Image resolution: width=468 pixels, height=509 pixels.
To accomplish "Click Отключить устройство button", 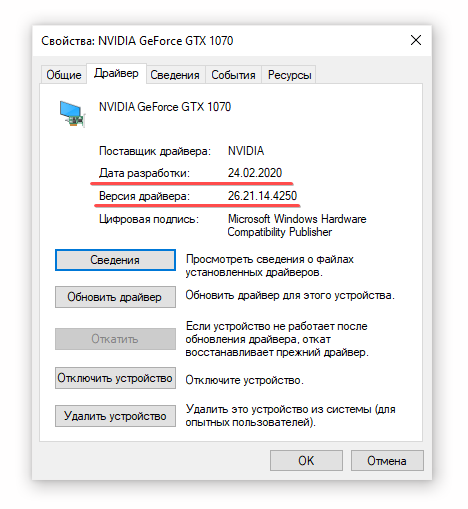I will [115, 378].
